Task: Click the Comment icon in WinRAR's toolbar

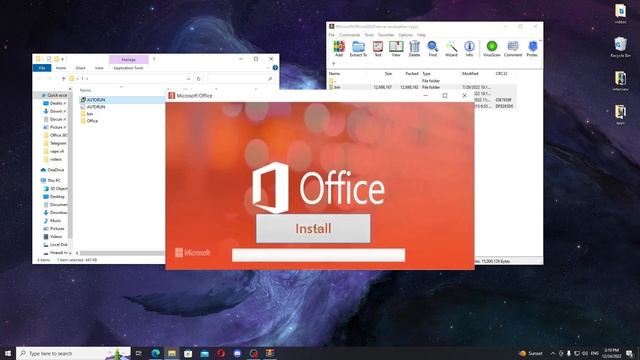Action: [513, 49]
